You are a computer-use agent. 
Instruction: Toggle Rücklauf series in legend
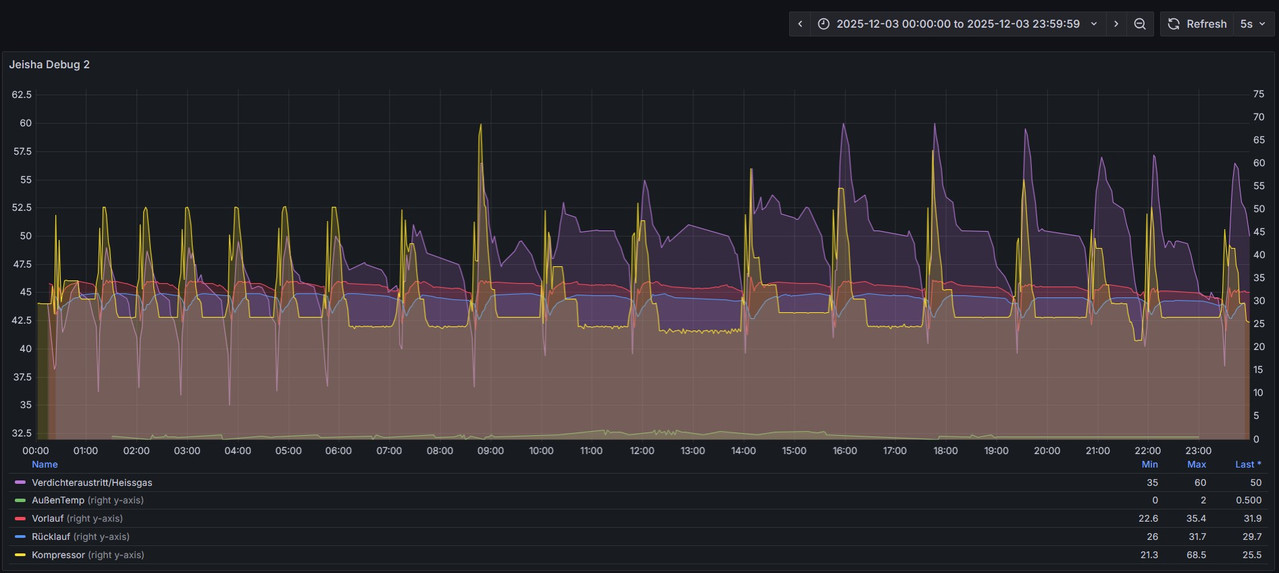(50, 536)
